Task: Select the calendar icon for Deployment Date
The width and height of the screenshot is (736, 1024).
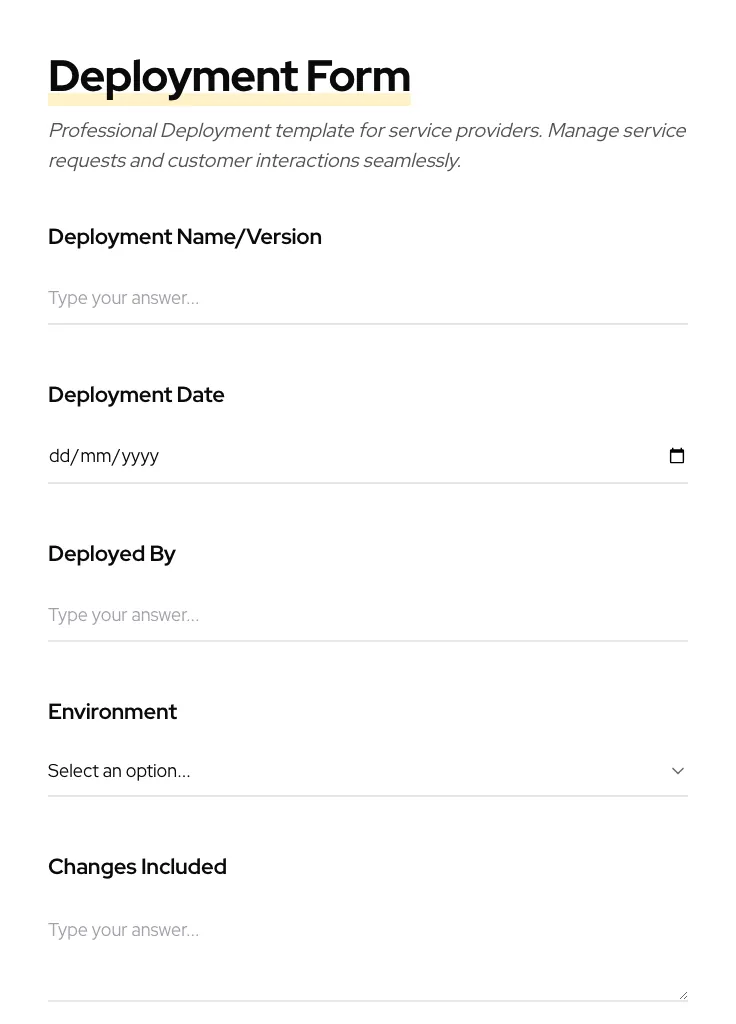Action: pos(677,455)
